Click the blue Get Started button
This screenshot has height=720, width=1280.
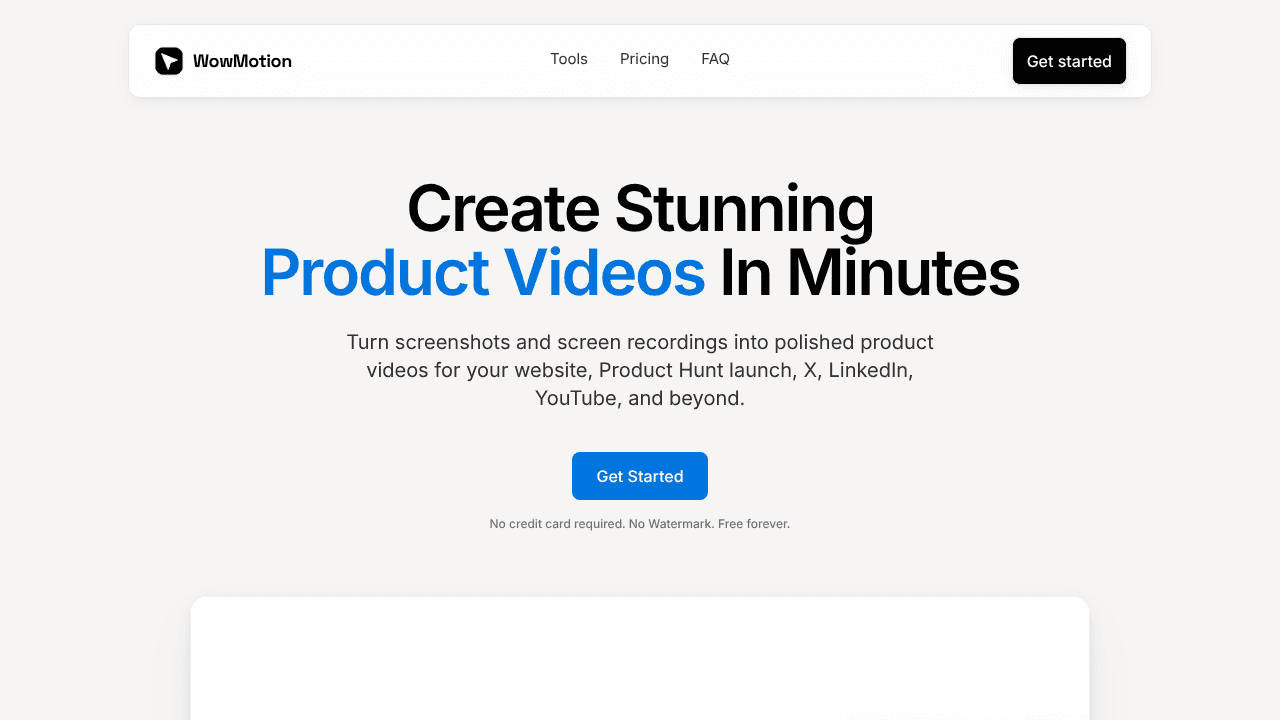[x=640, y=476]
